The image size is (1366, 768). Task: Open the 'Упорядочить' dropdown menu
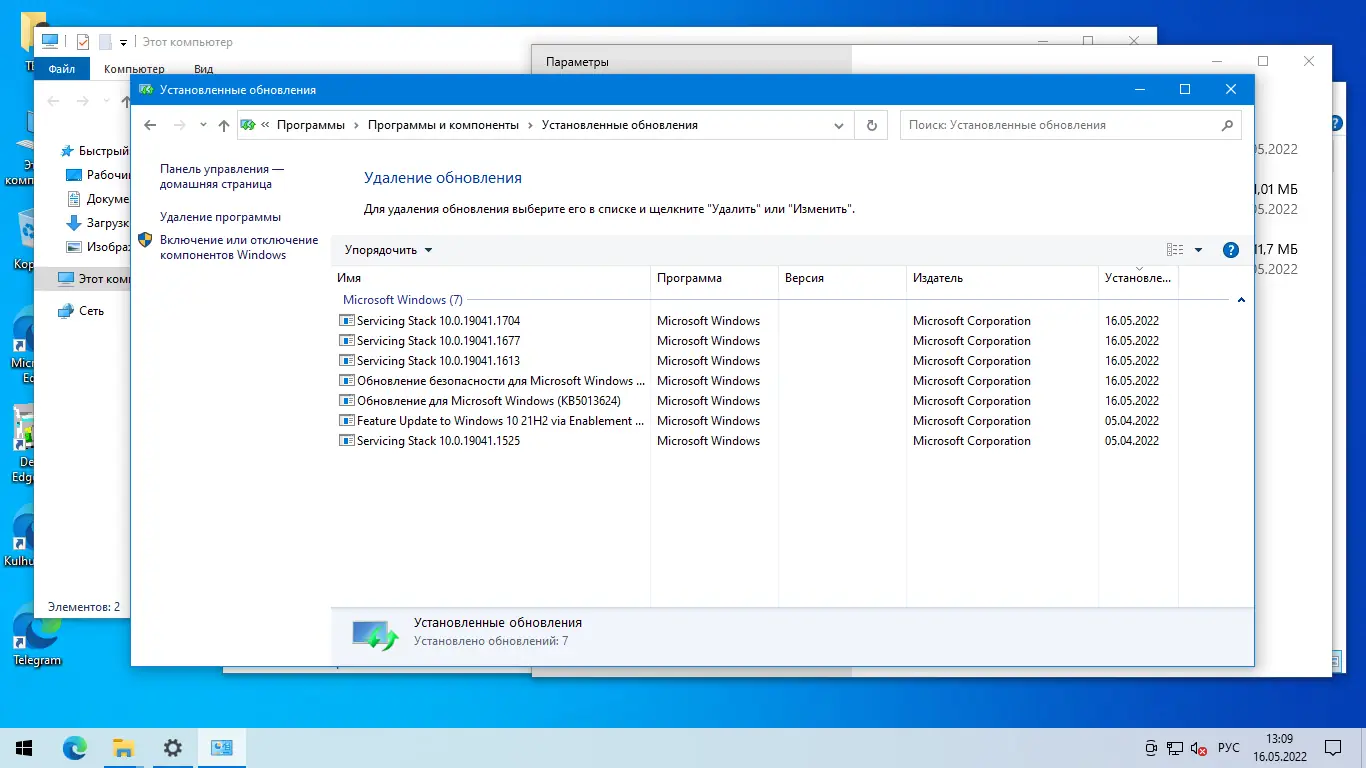389,250
